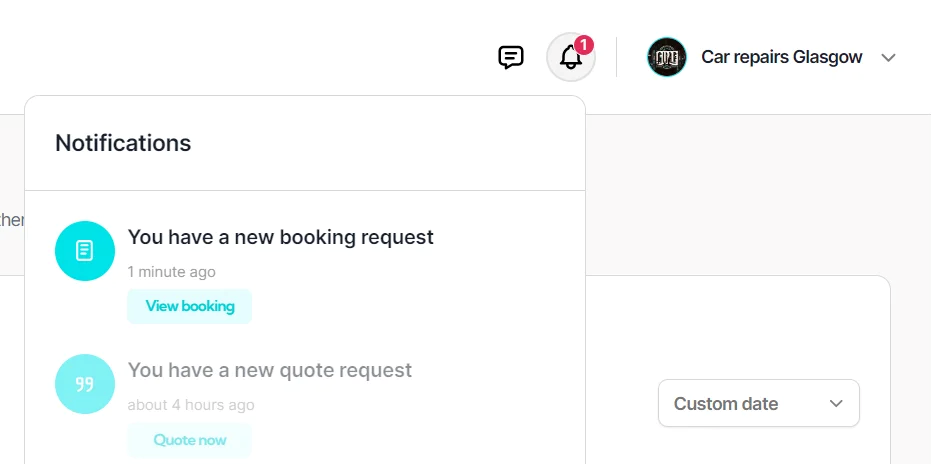Click the about 4 hours ago timestamp
The height and width of the screenshot is (464, 936).
click(191, 405)
